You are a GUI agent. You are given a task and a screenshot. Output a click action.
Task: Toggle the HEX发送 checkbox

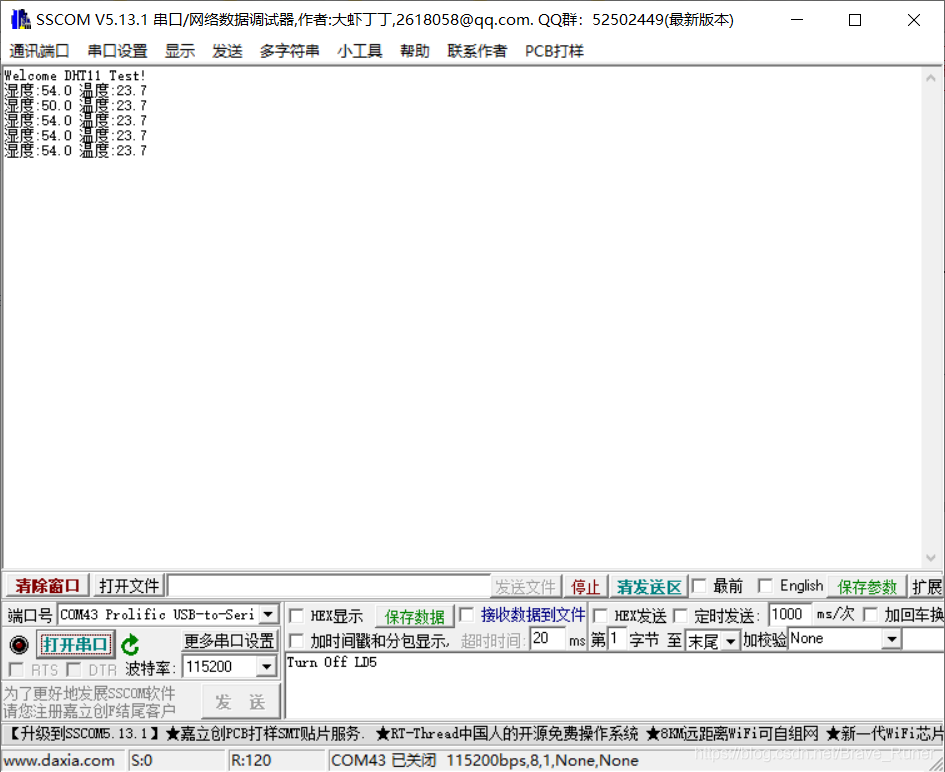pos(600,615)
